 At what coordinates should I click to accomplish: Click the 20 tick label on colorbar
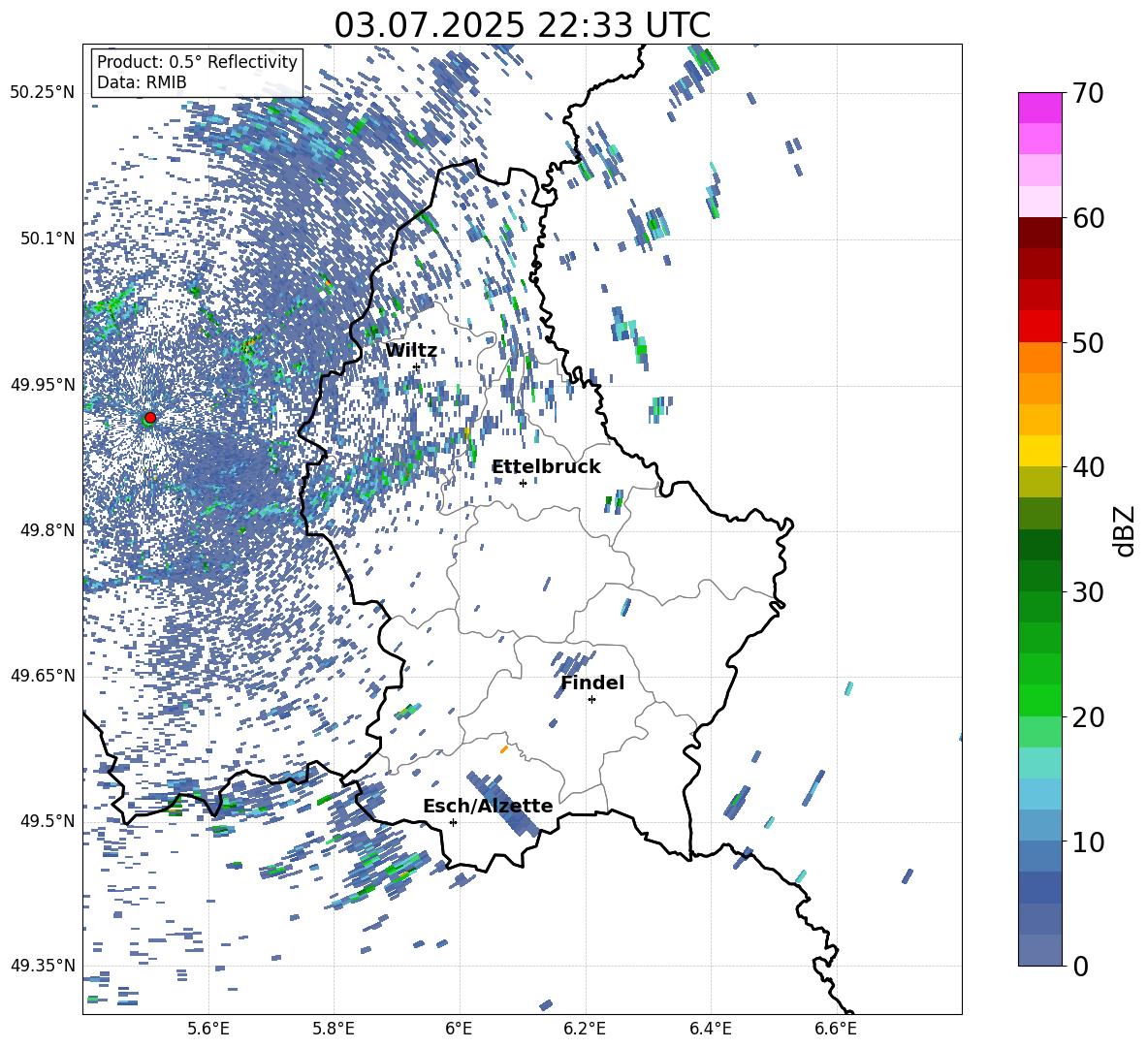(1088, 717)
